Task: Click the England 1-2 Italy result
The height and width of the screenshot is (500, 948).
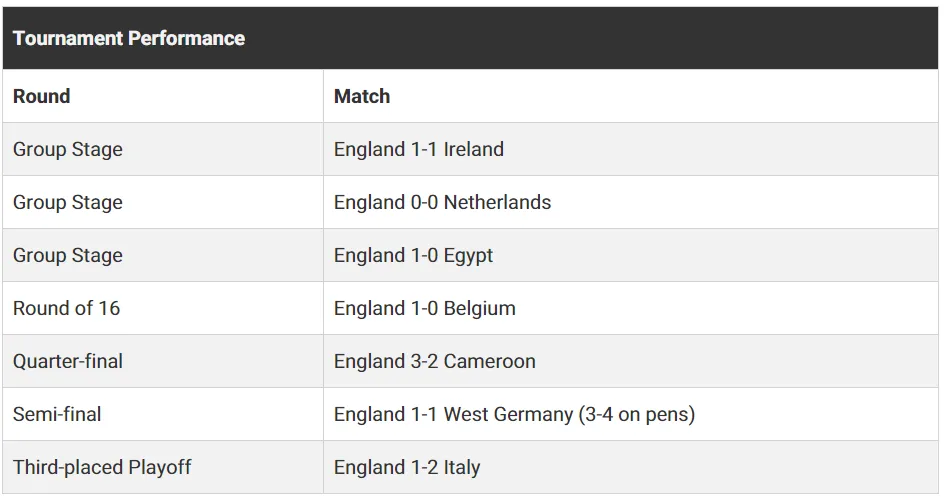Action: pos(406,467)
